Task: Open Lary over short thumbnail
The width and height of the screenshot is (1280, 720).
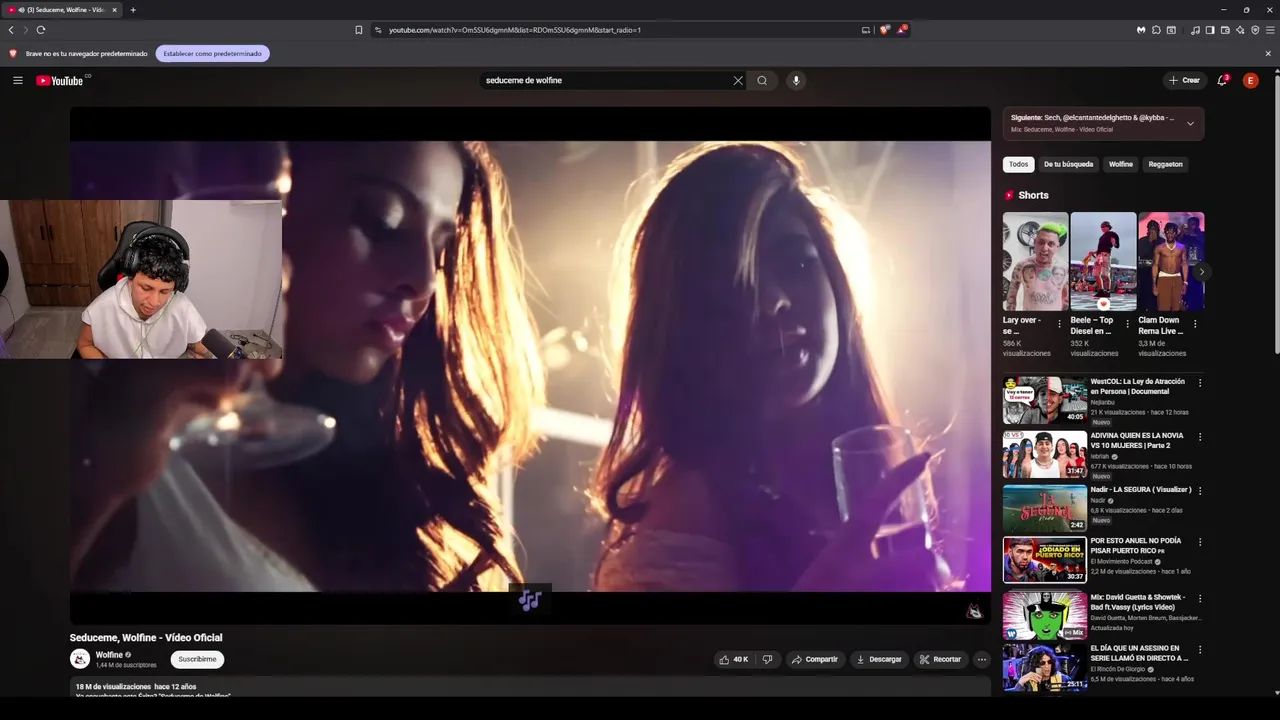Action: pyautogui.click(x=1035, y=261)
